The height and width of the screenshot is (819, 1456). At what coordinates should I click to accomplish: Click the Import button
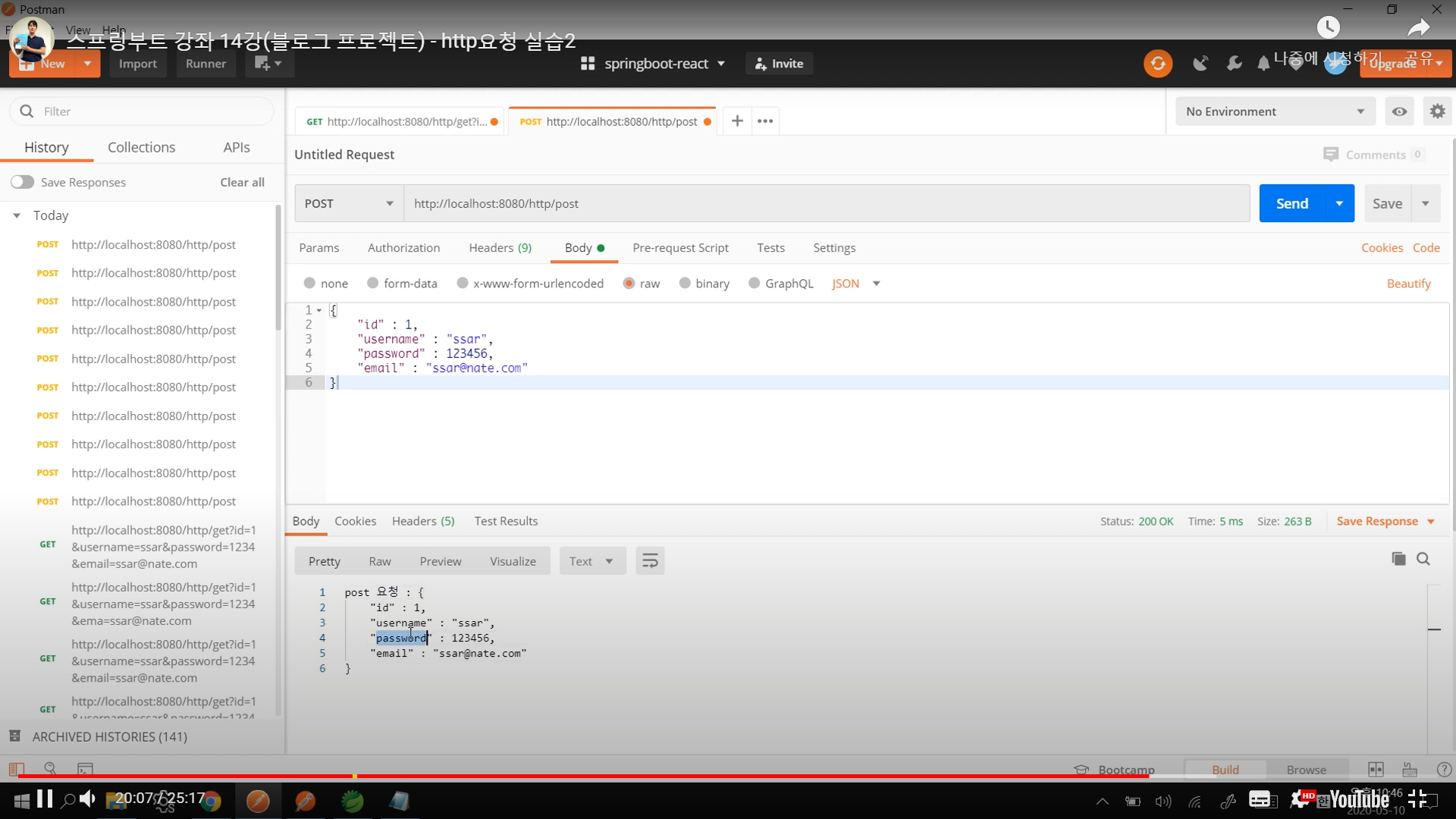point(137,64)
